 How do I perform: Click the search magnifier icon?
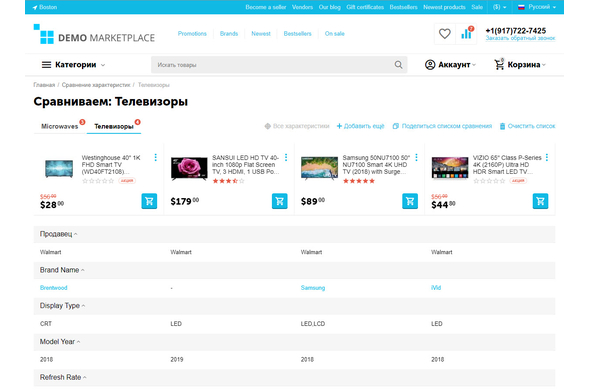[x=398, y=65]
